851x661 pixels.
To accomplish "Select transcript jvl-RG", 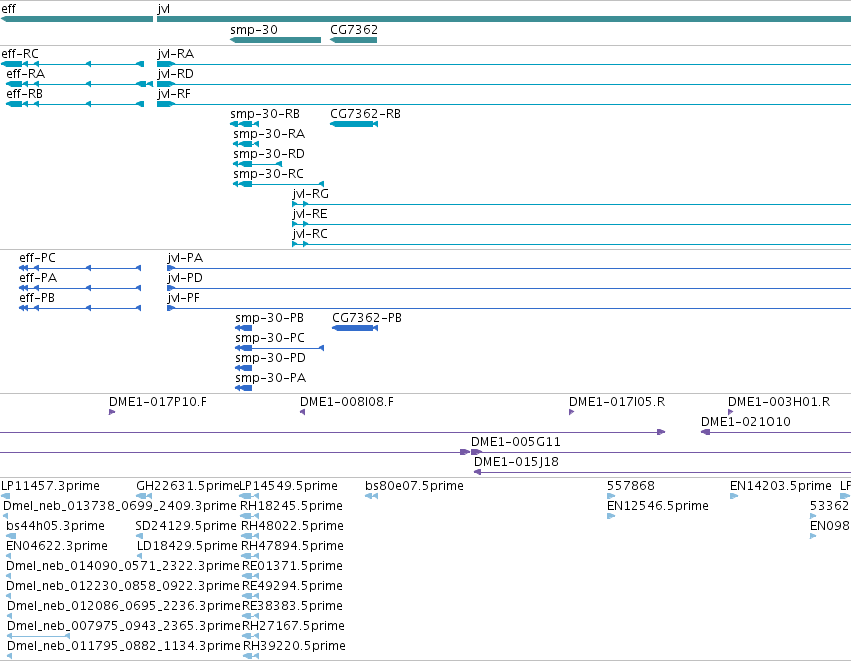I will click(571, 205).
